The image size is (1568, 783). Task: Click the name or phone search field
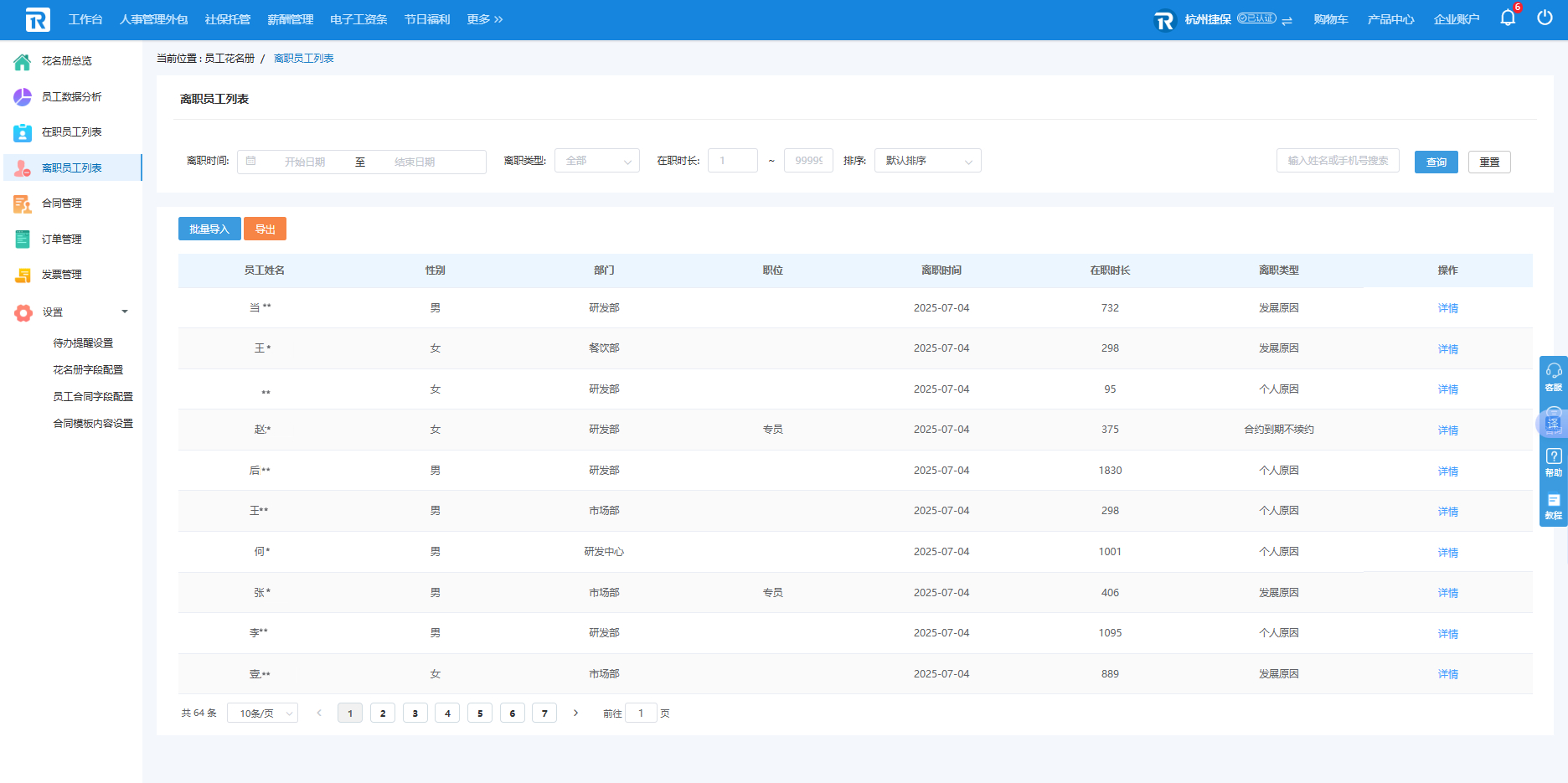[x=1337, y=161]
